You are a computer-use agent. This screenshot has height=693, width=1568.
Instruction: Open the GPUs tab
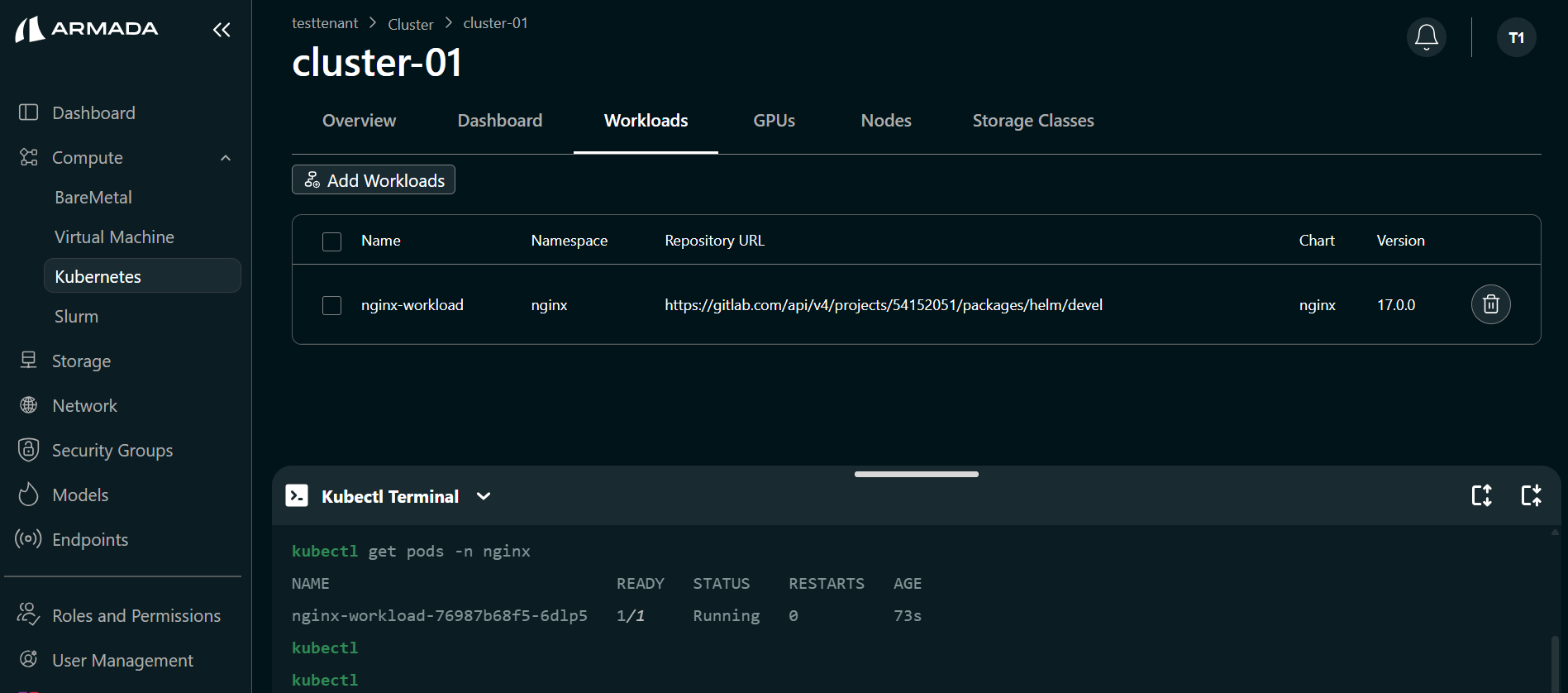tap(774, 121)
